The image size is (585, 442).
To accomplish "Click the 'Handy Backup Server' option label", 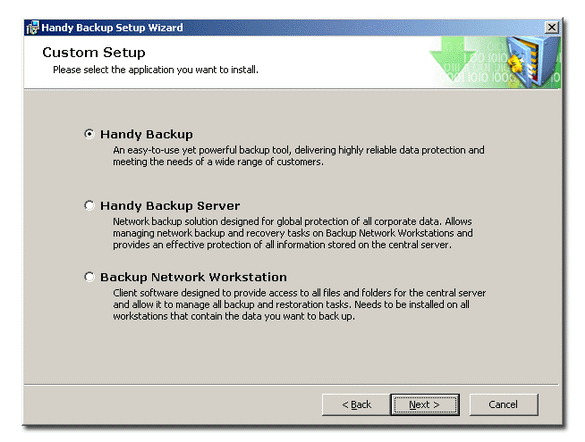I will (170, 206).
